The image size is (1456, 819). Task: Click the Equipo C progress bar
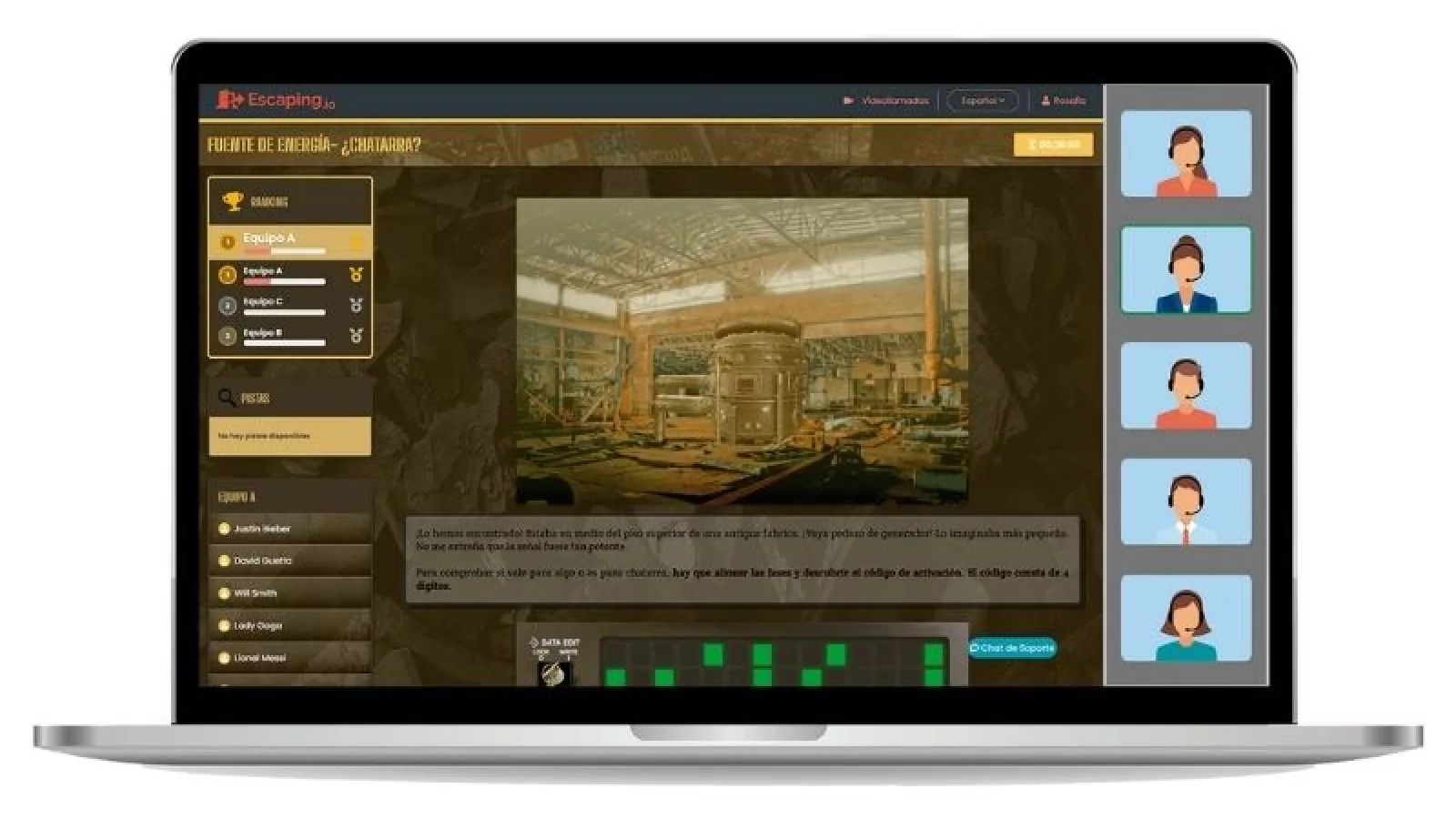284,312
